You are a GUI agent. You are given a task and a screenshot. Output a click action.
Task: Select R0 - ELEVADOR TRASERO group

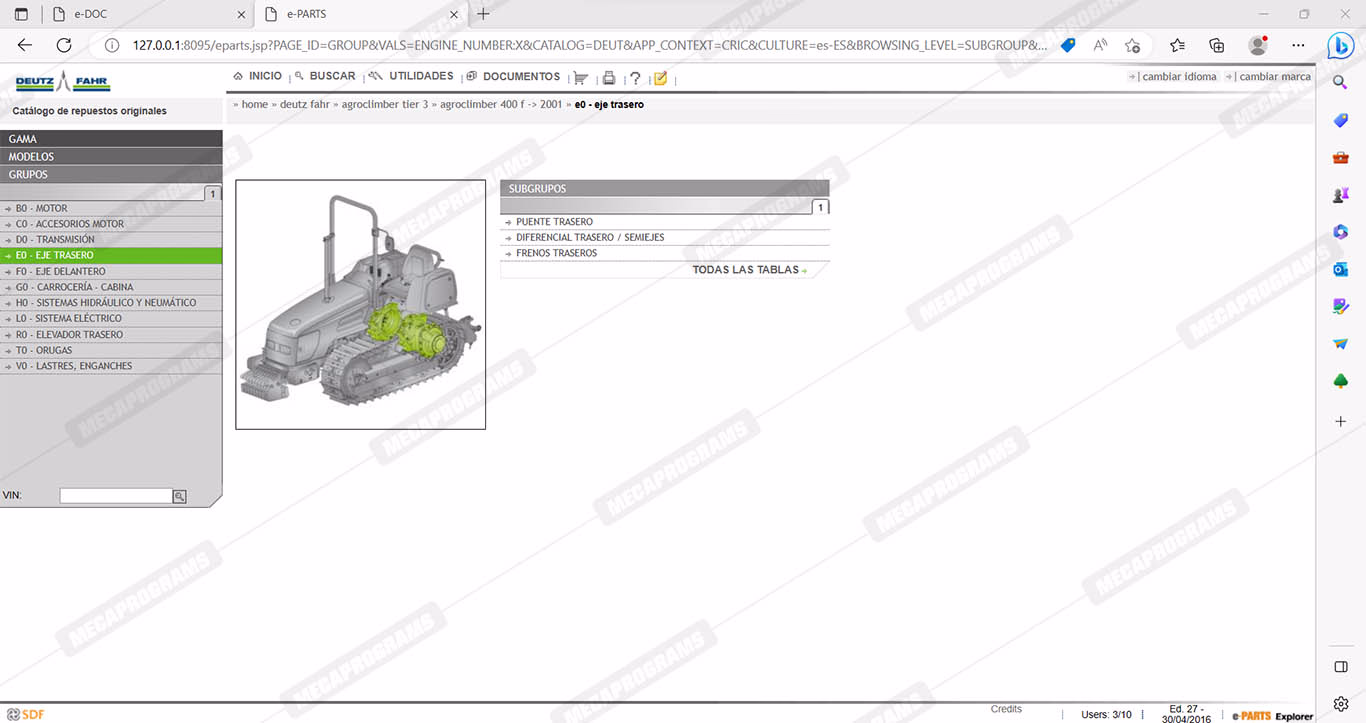tap(111, 335)
